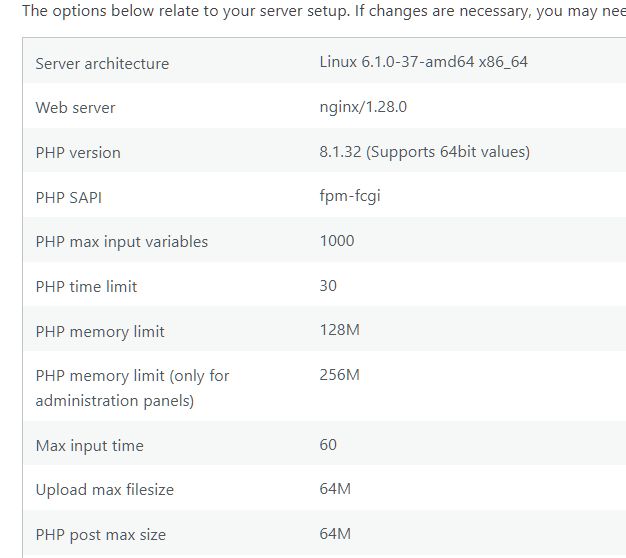Click the Server architecture row label
This screenshot has height=558, width=626.
(102, 63)
